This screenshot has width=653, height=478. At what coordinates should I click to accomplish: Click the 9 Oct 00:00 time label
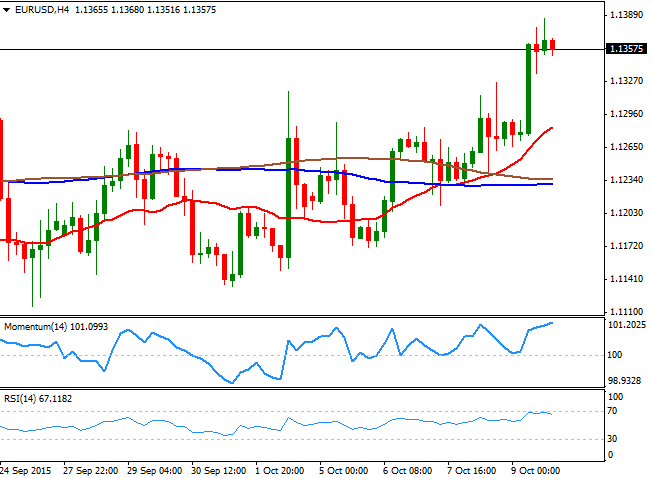point(538,470)
